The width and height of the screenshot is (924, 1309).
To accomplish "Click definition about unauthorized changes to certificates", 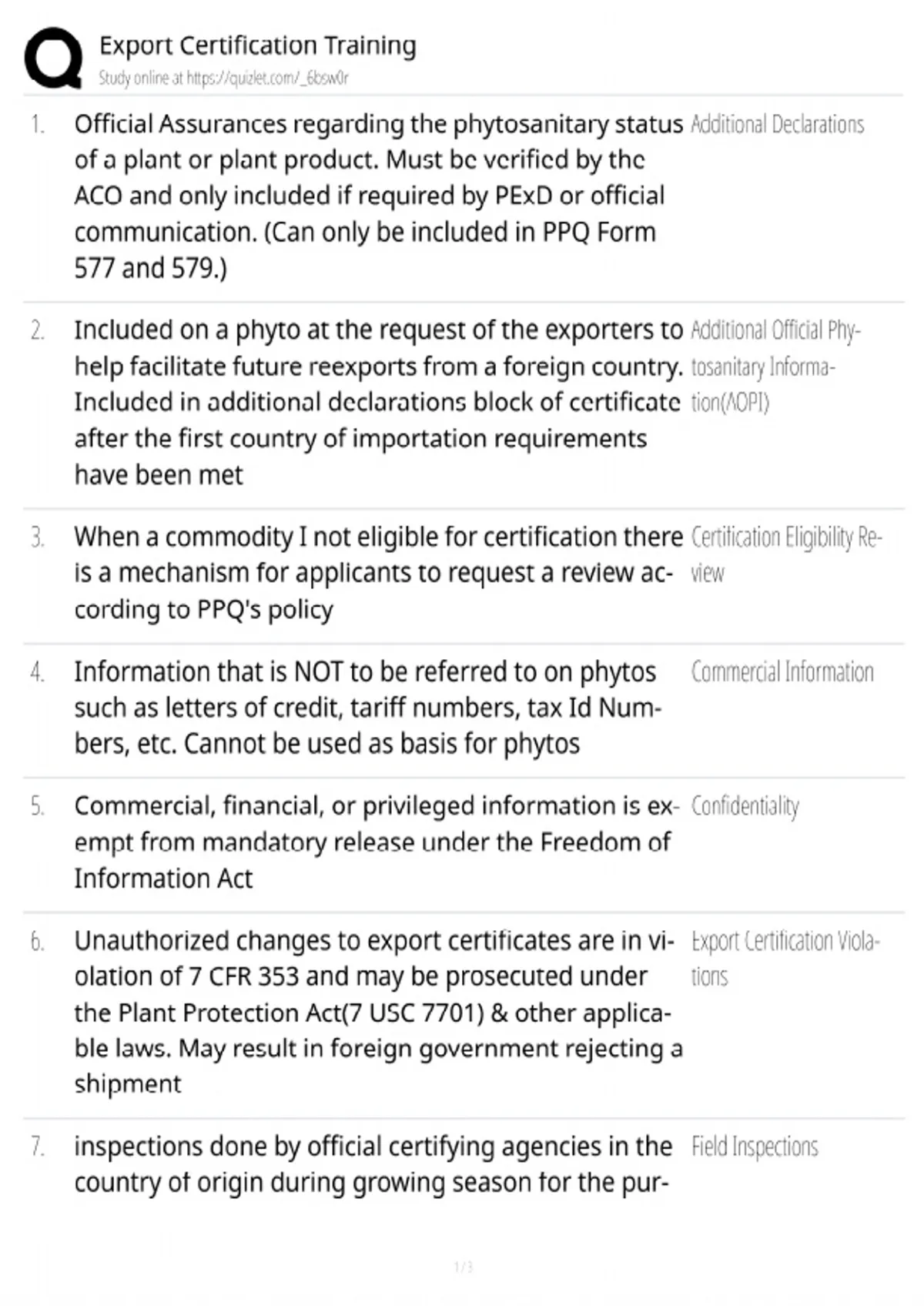I will click(378, 1013).
